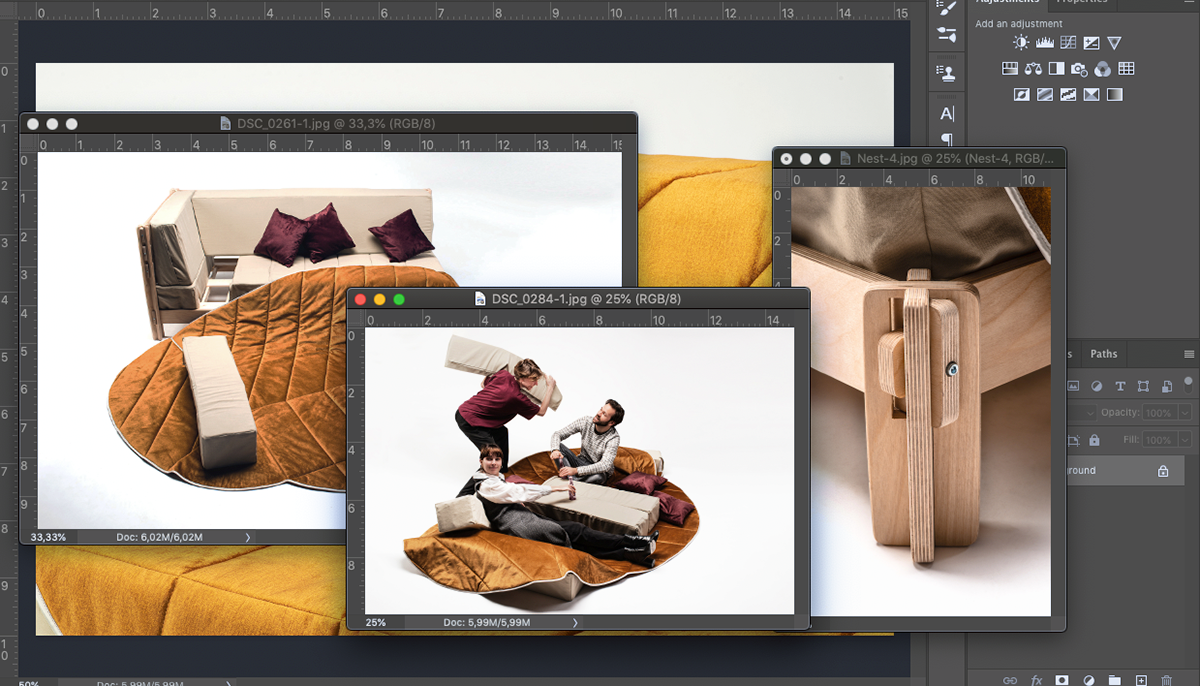Add an Invert adjustment
The image size is (1200, 686).
pyautogui.click(x=1021, y=95)
